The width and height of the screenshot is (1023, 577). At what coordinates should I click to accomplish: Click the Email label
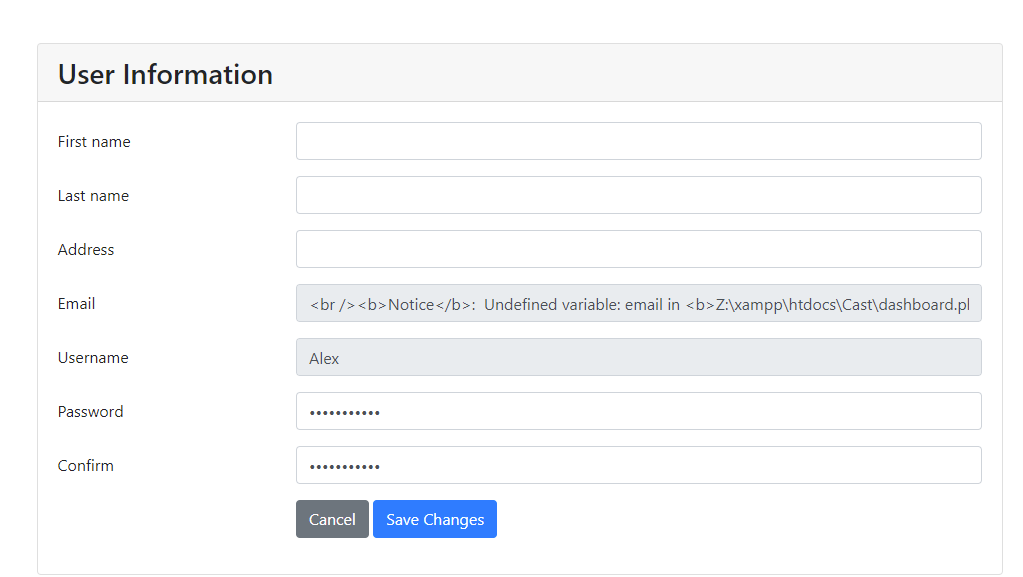click(76, 303)
